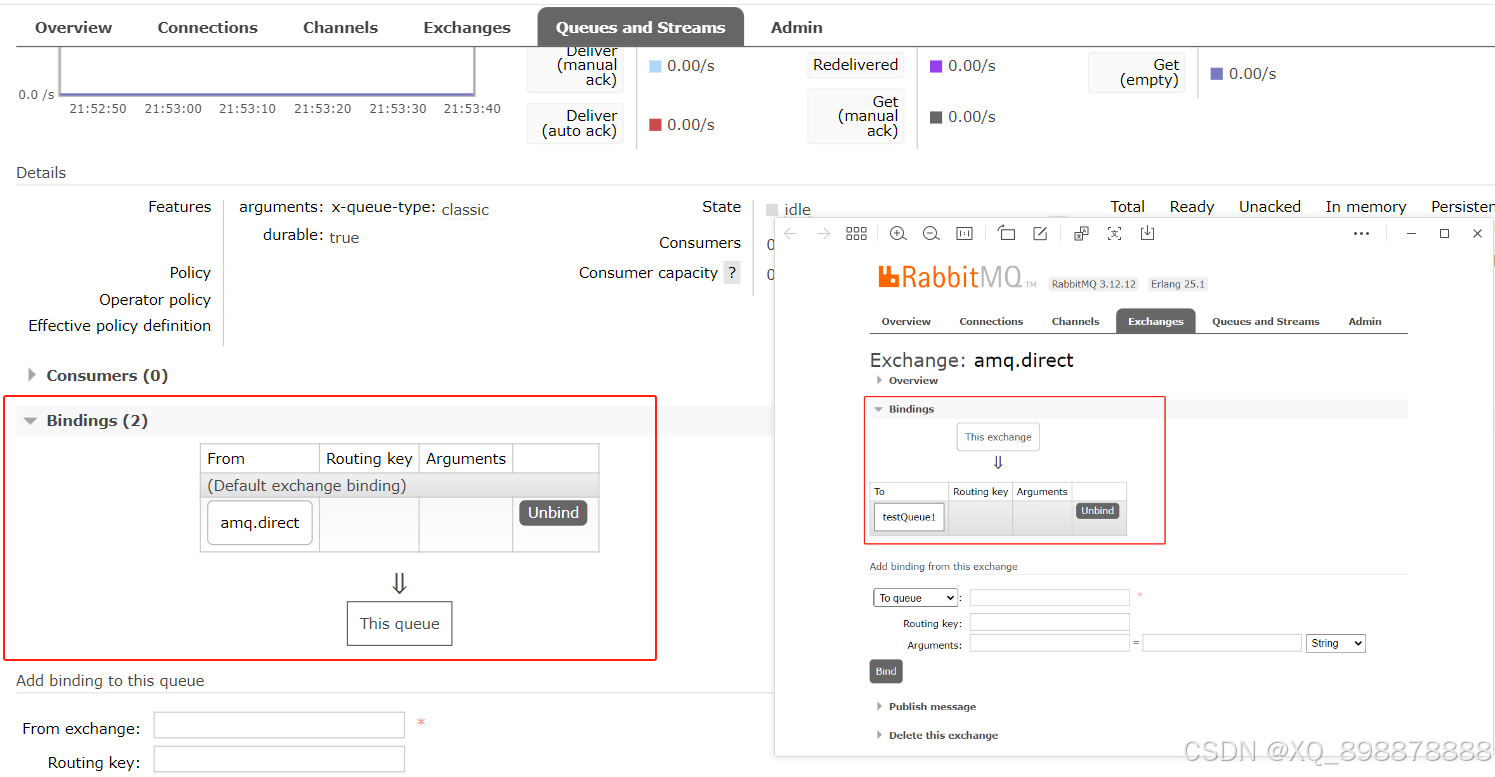Click the violet Get empty swatch
The width and height of the screenshot is (1495, 777).
(1217, 74)
